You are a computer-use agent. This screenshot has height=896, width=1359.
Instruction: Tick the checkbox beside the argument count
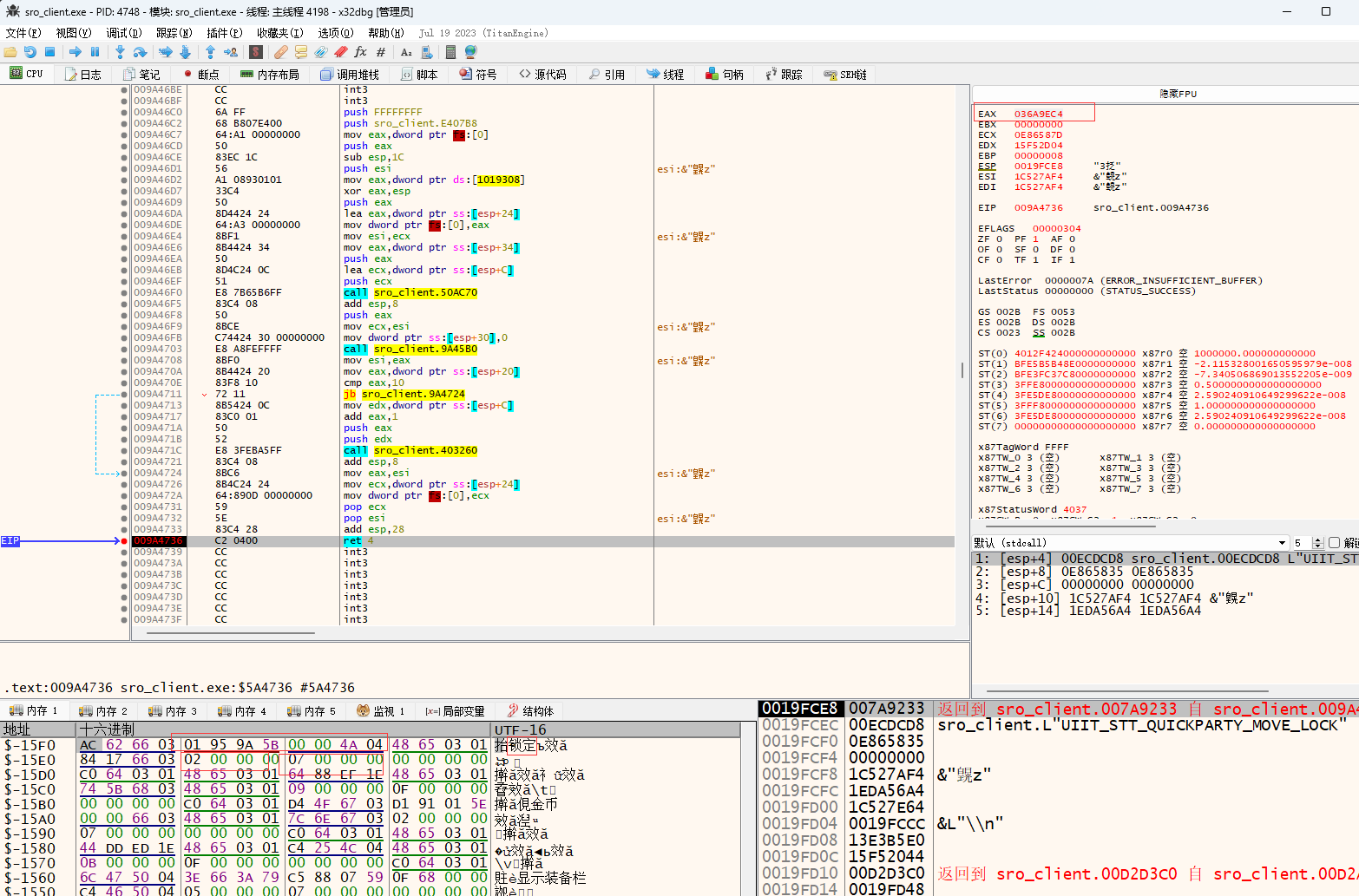pyautogui.click(x=1335, y=543)
